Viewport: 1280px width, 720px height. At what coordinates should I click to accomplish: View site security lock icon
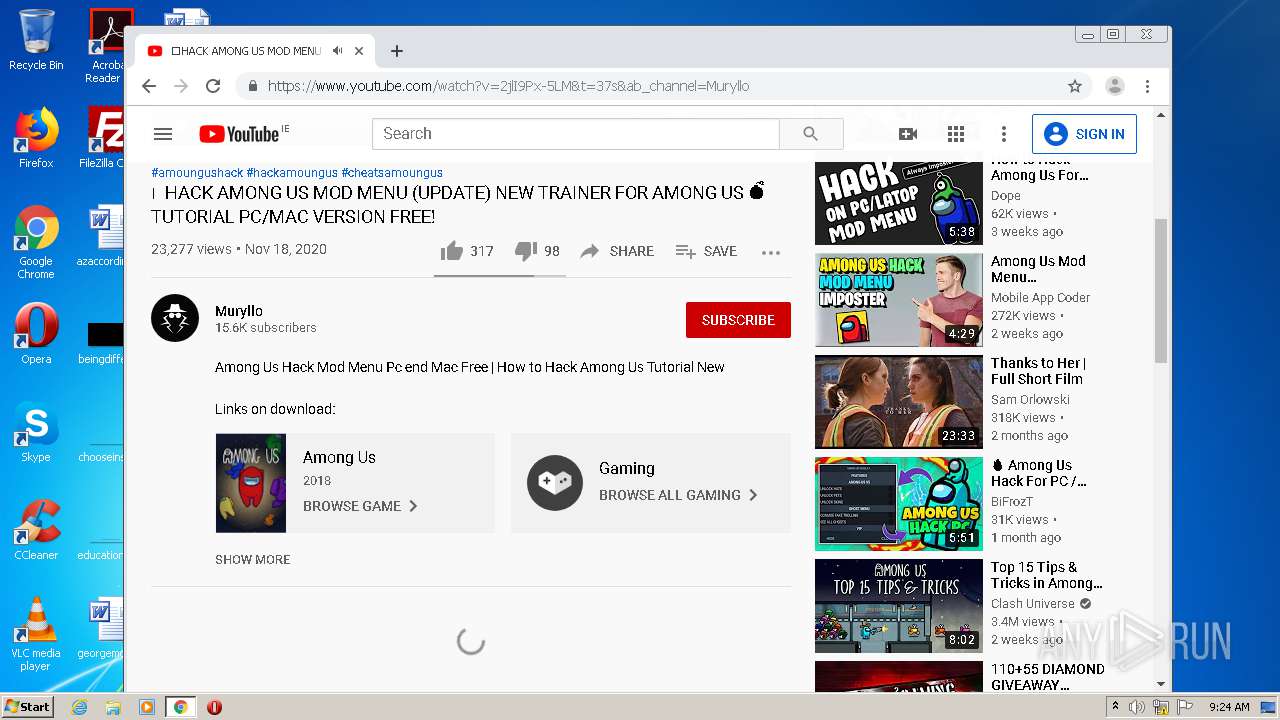(253, 86)
